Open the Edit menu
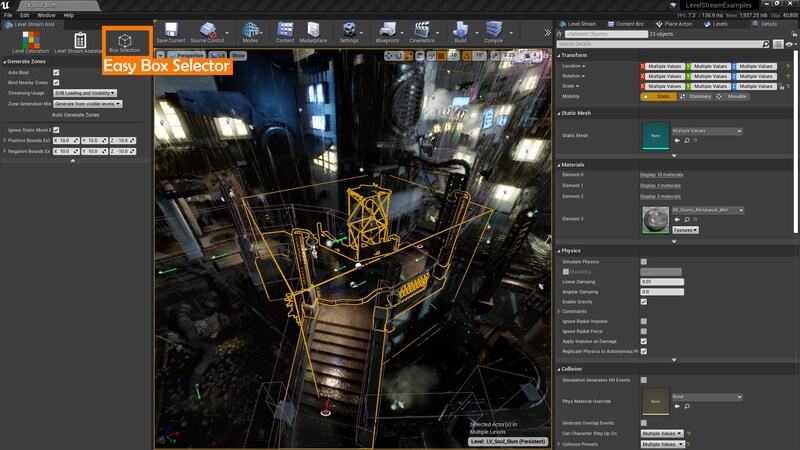The height and width of the screenshot is (450, 800). click(24, 15)
